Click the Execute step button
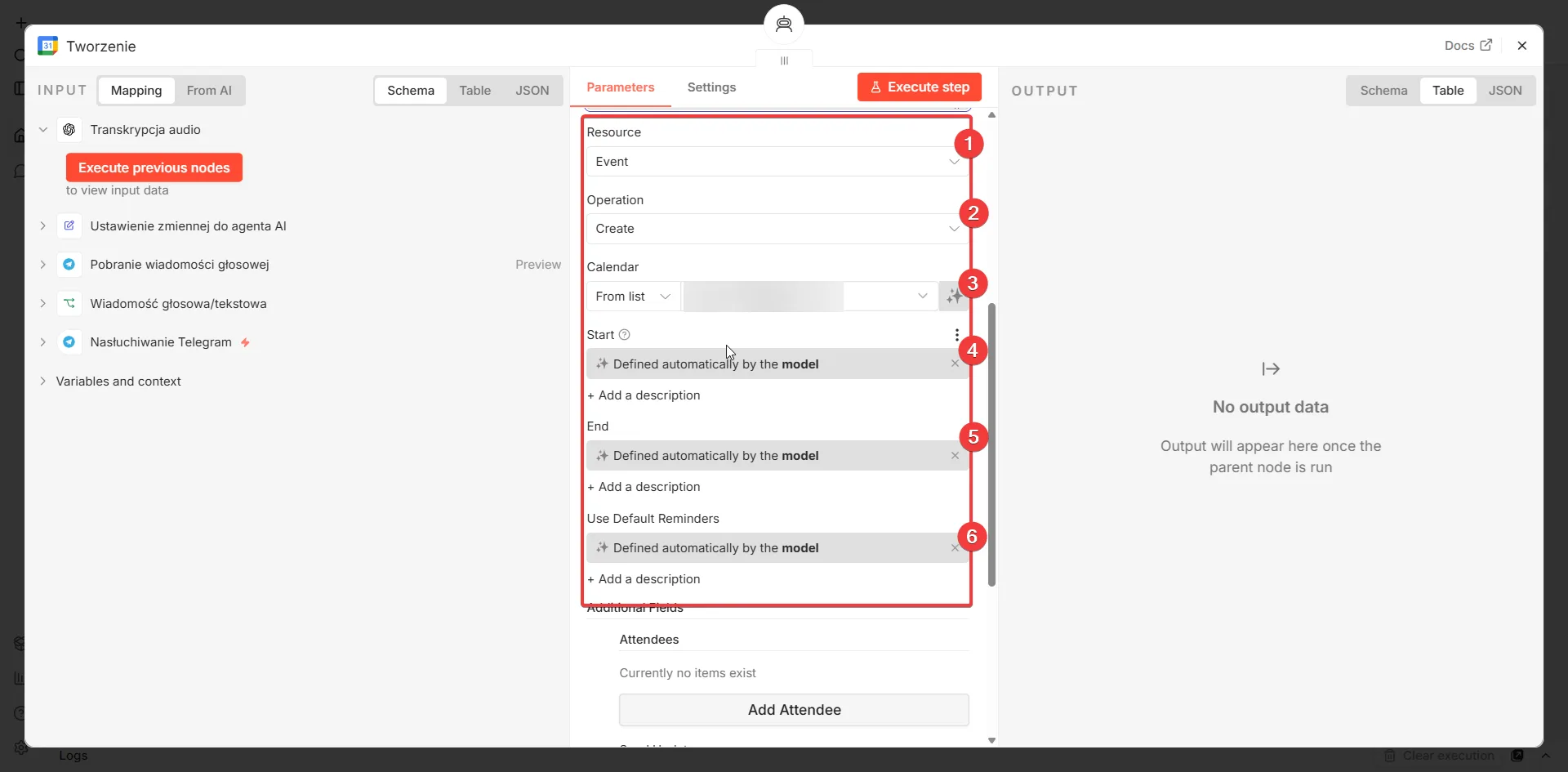1568x772 pixels. click(x=920, y=87)
